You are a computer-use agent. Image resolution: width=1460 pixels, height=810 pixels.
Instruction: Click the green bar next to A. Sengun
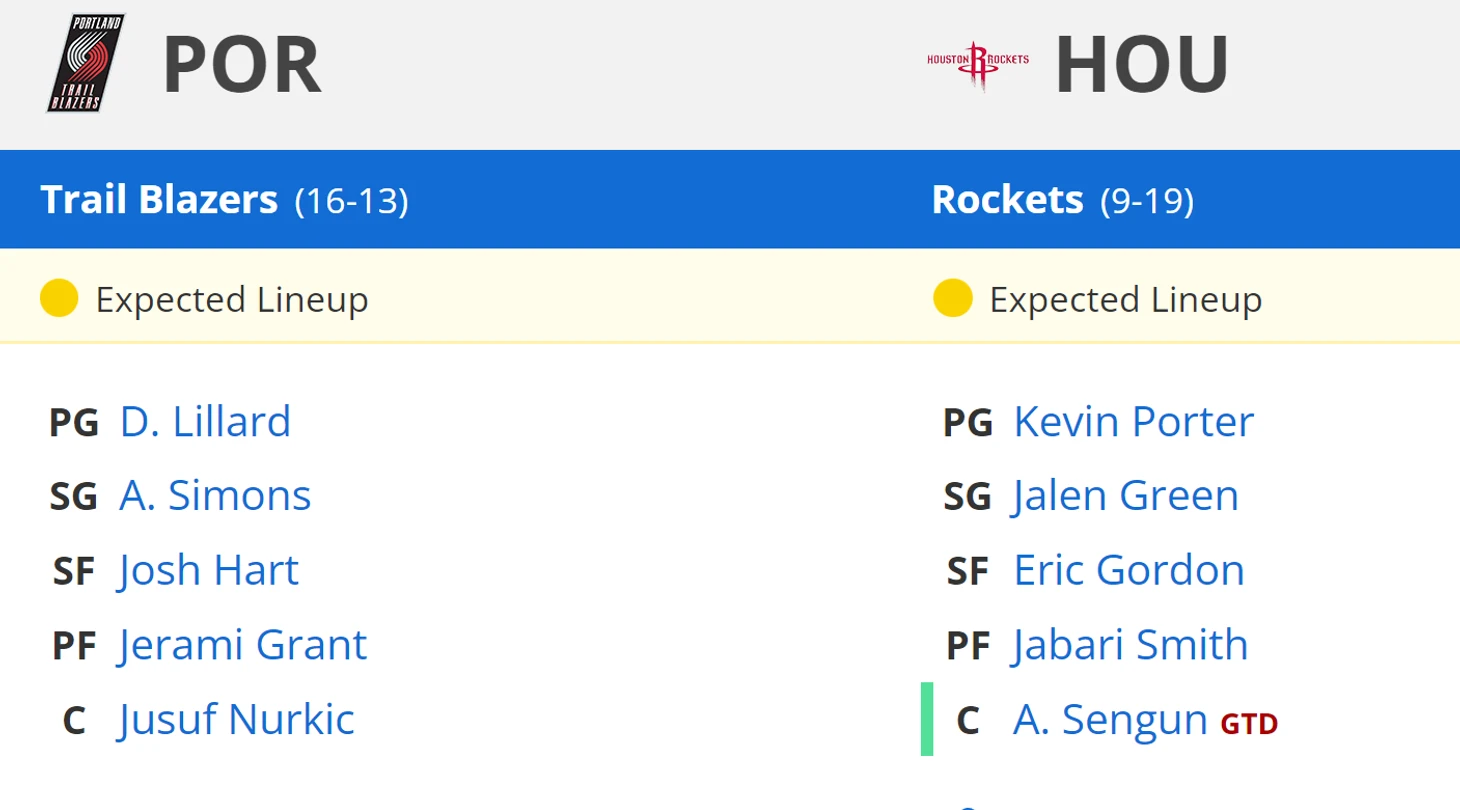pyautogui.click(x=927, y=719)
